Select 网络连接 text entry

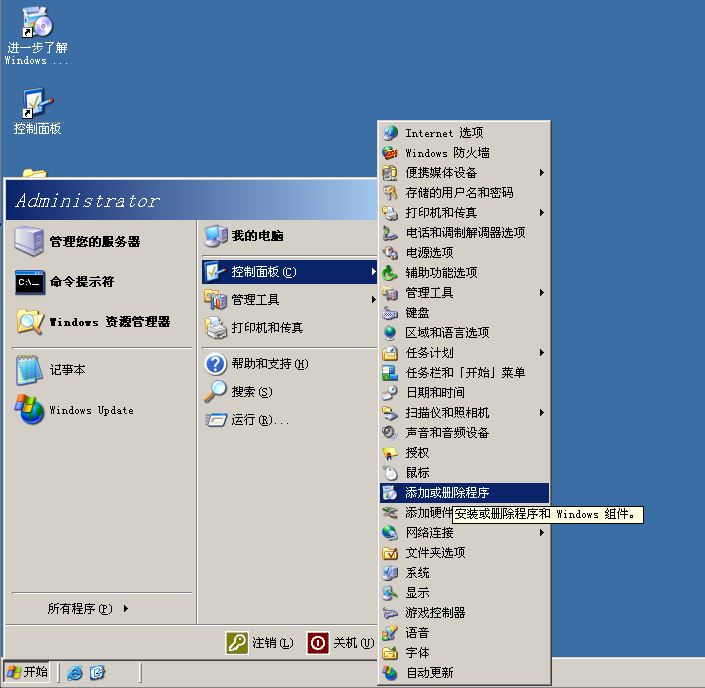429,533
